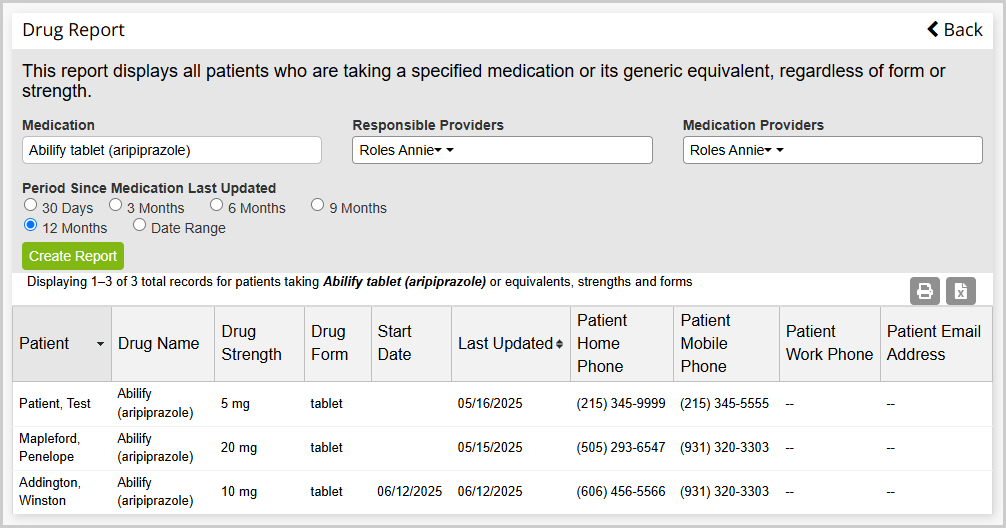This screenshot has width=1006, height=528.
Task: Select the Mapleford, Penelope patient row
Action: [x=502, y=448]
